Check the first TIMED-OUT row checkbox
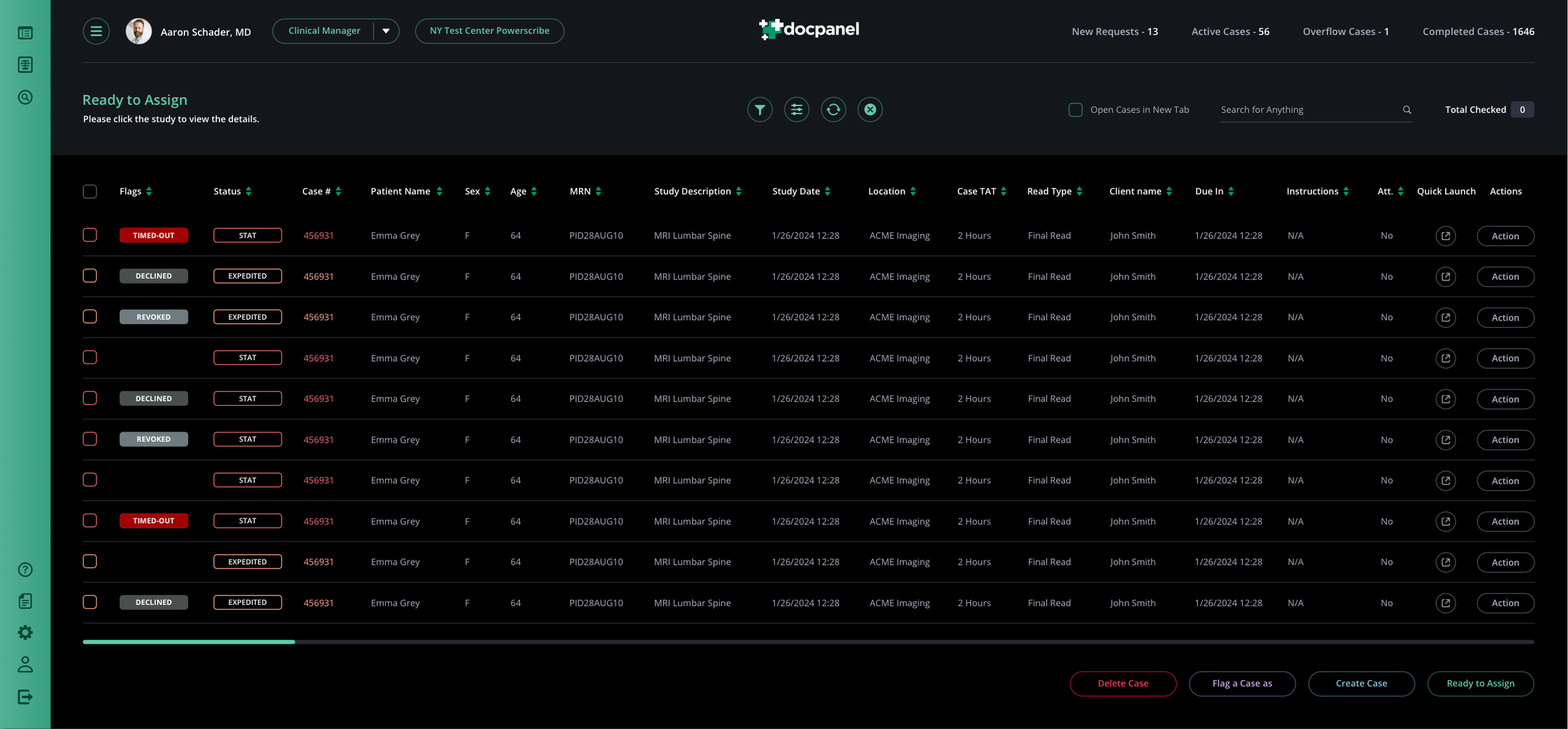The width and height of the screenshot is (1568, 729). pos(90,235)
